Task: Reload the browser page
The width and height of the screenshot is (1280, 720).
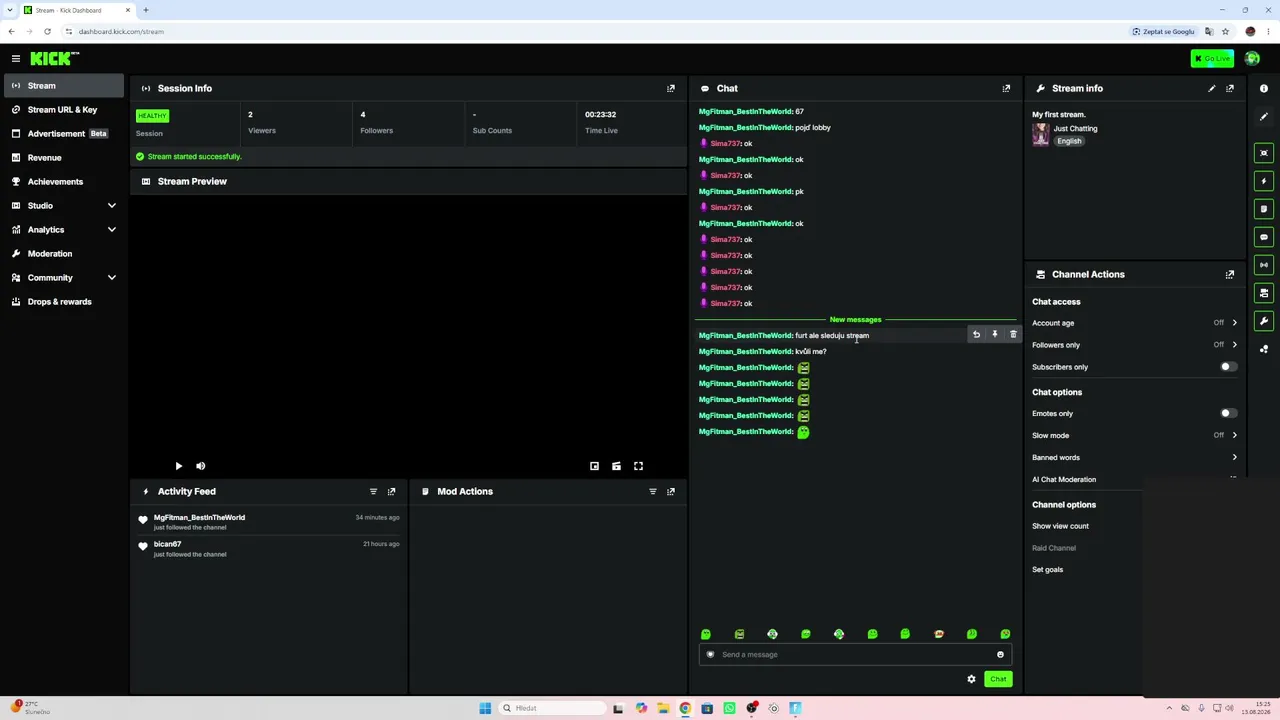Action: (47, 31)
